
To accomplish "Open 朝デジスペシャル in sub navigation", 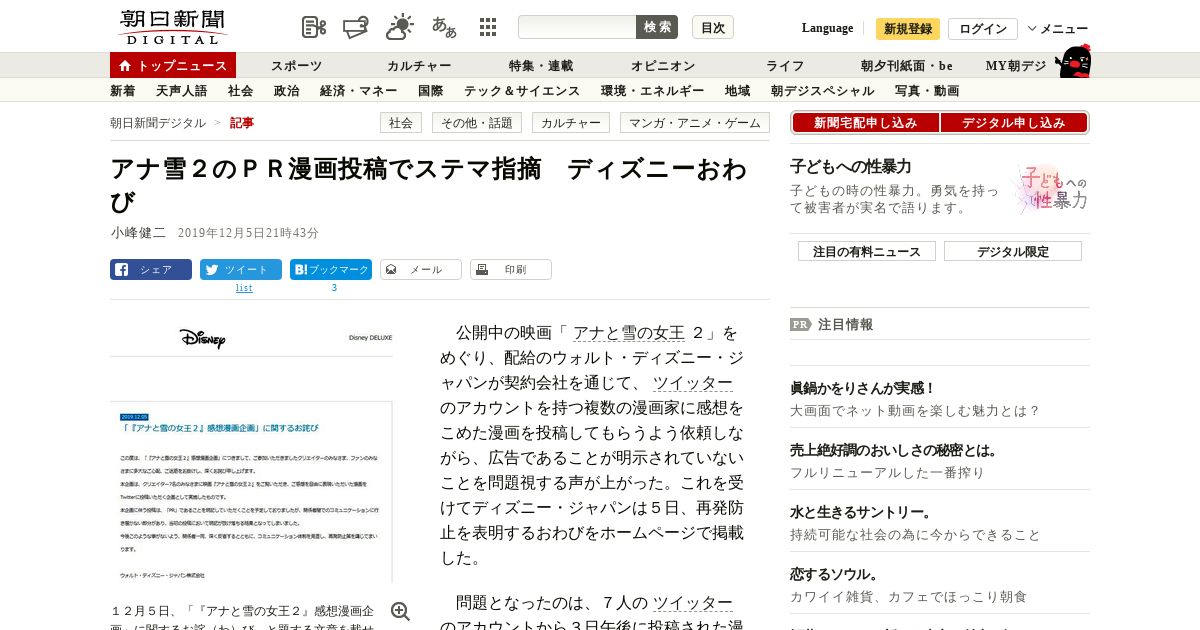I will pos(823,91).
